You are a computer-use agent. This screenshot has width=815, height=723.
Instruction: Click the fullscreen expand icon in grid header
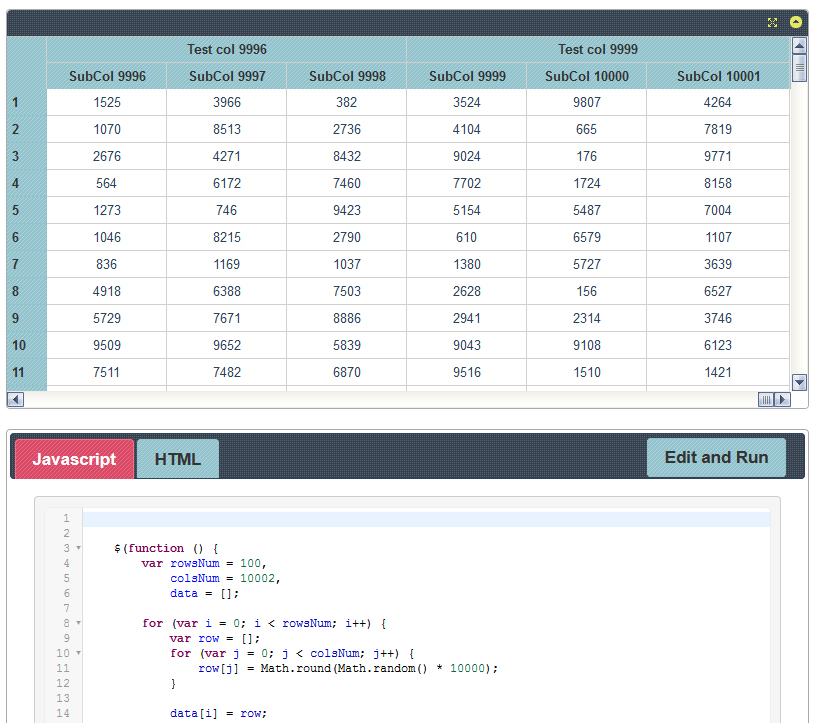(x=772, y=22)
